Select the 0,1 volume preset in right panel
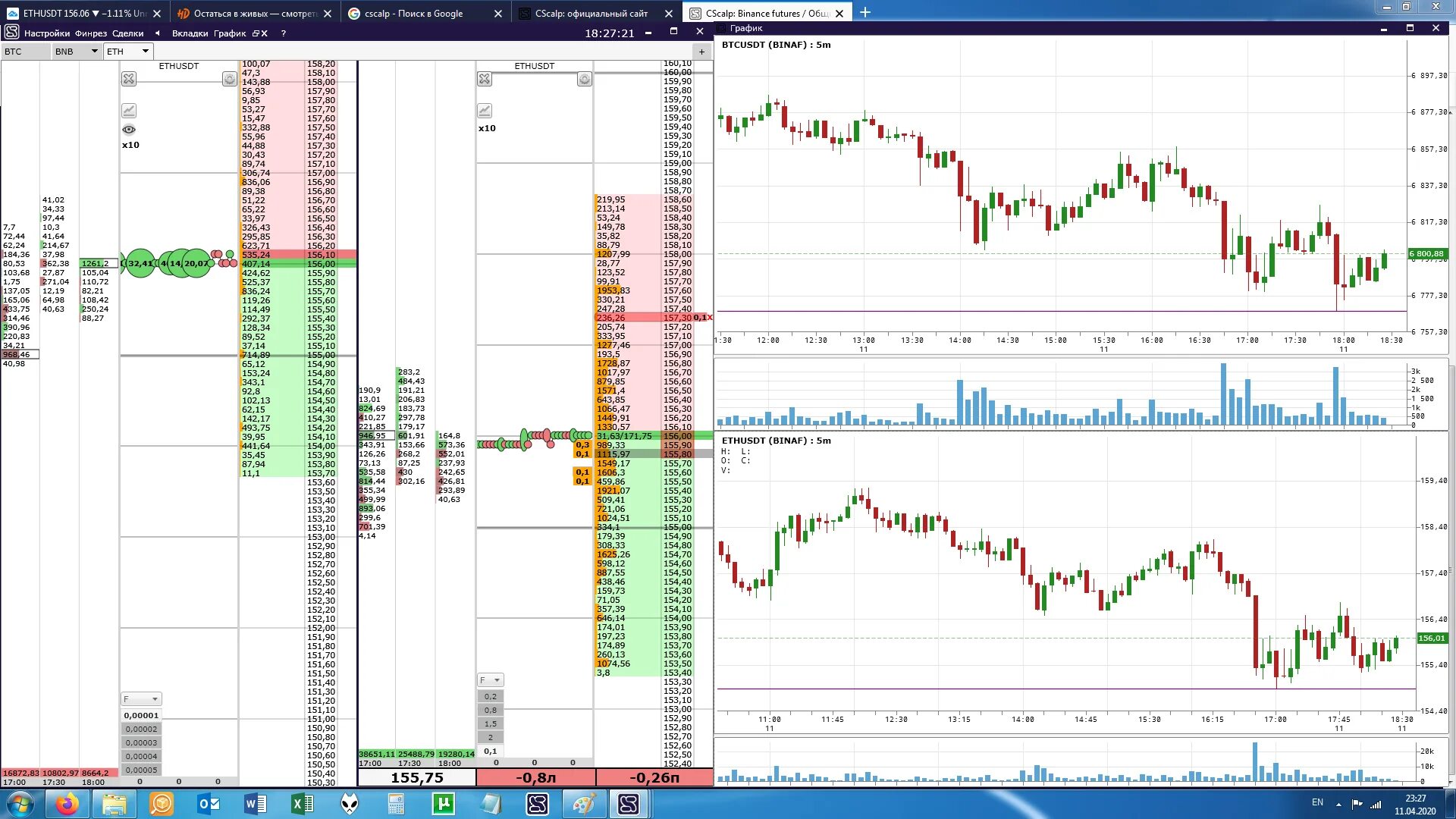This screenshot has width=1456, height=819. coord(491,752)
